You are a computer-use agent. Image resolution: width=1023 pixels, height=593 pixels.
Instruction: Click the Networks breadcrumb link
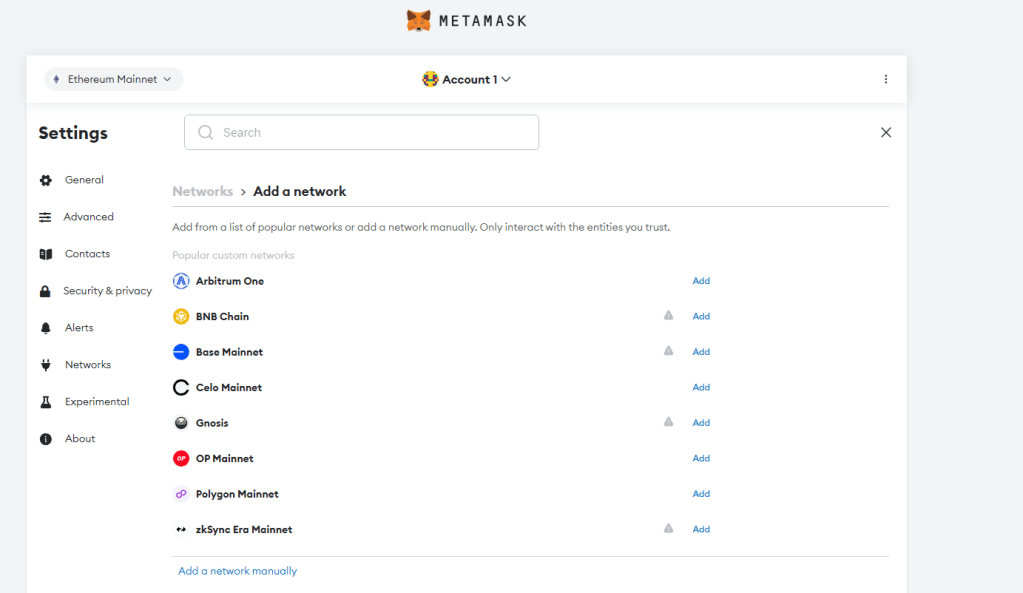[x=202, y=191]
